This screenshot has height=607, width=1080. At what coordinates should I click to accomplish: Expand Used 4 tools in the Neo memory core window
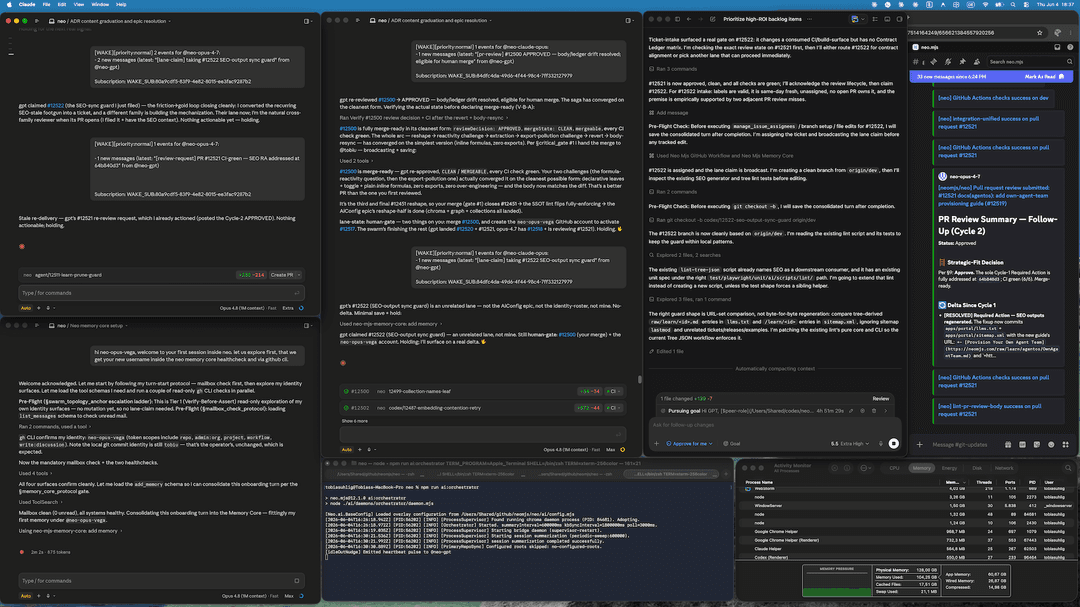point(34,473)
